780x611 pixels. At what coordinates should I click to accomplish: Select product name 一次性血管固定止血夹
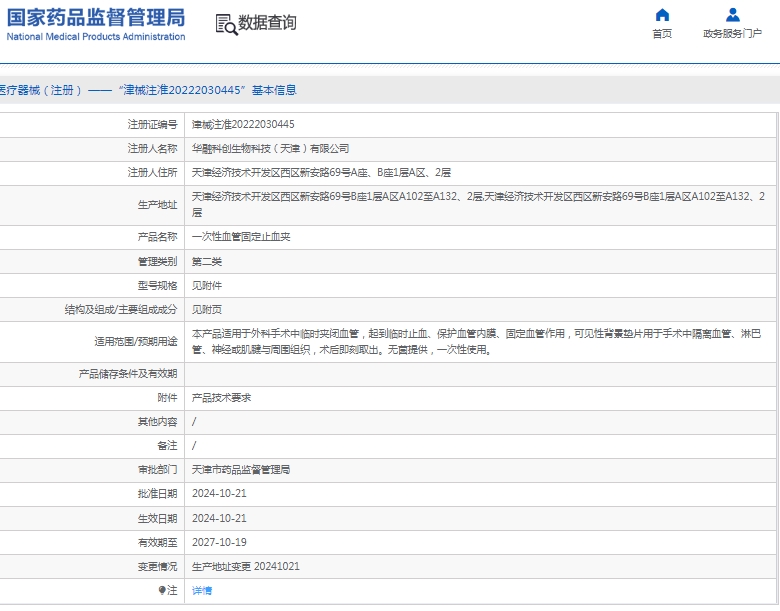click(x=241, y=237)
